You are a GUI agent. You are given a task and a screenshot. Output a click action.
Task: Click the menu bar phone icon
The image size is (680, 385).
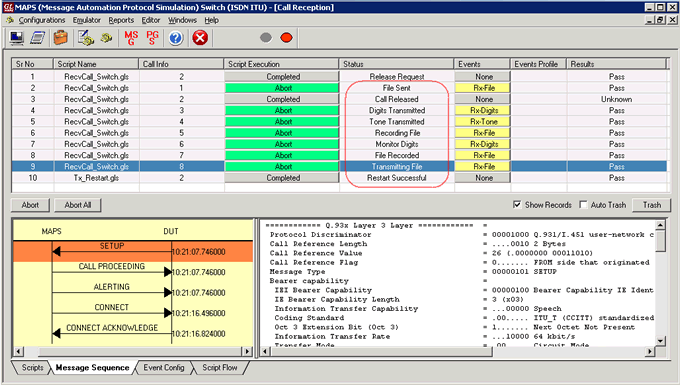tap(10, 20)
